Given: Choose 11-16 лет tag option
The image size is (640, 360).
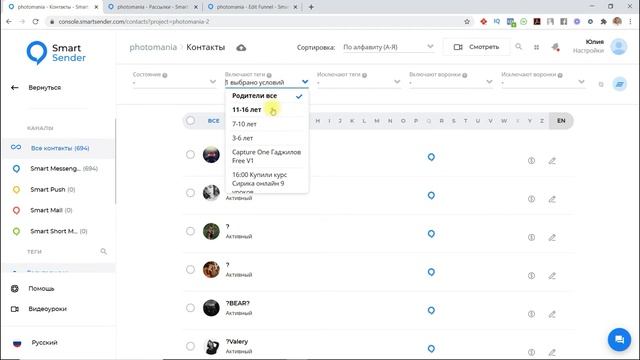Looking at the screenshot, I should pyautogui.click(x=267, y=110).
